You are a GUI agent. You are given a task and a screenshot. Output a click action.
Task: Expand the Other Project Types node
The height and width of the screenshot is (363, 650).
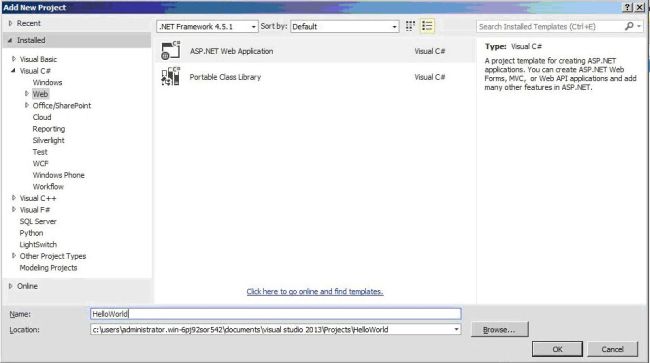(14, 256)
